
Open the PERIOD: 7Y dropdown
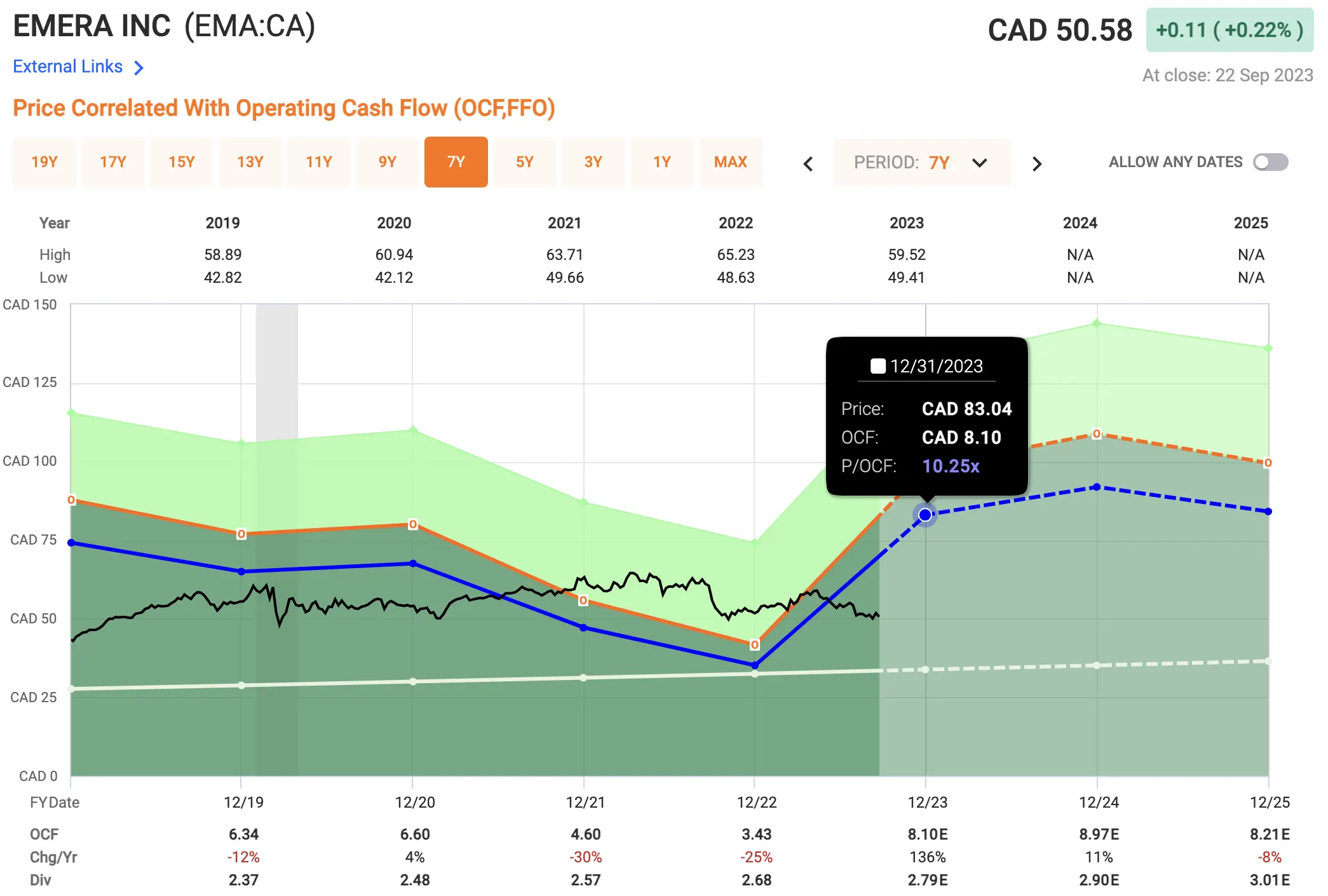pyautogui.click(x=921, y=163)
